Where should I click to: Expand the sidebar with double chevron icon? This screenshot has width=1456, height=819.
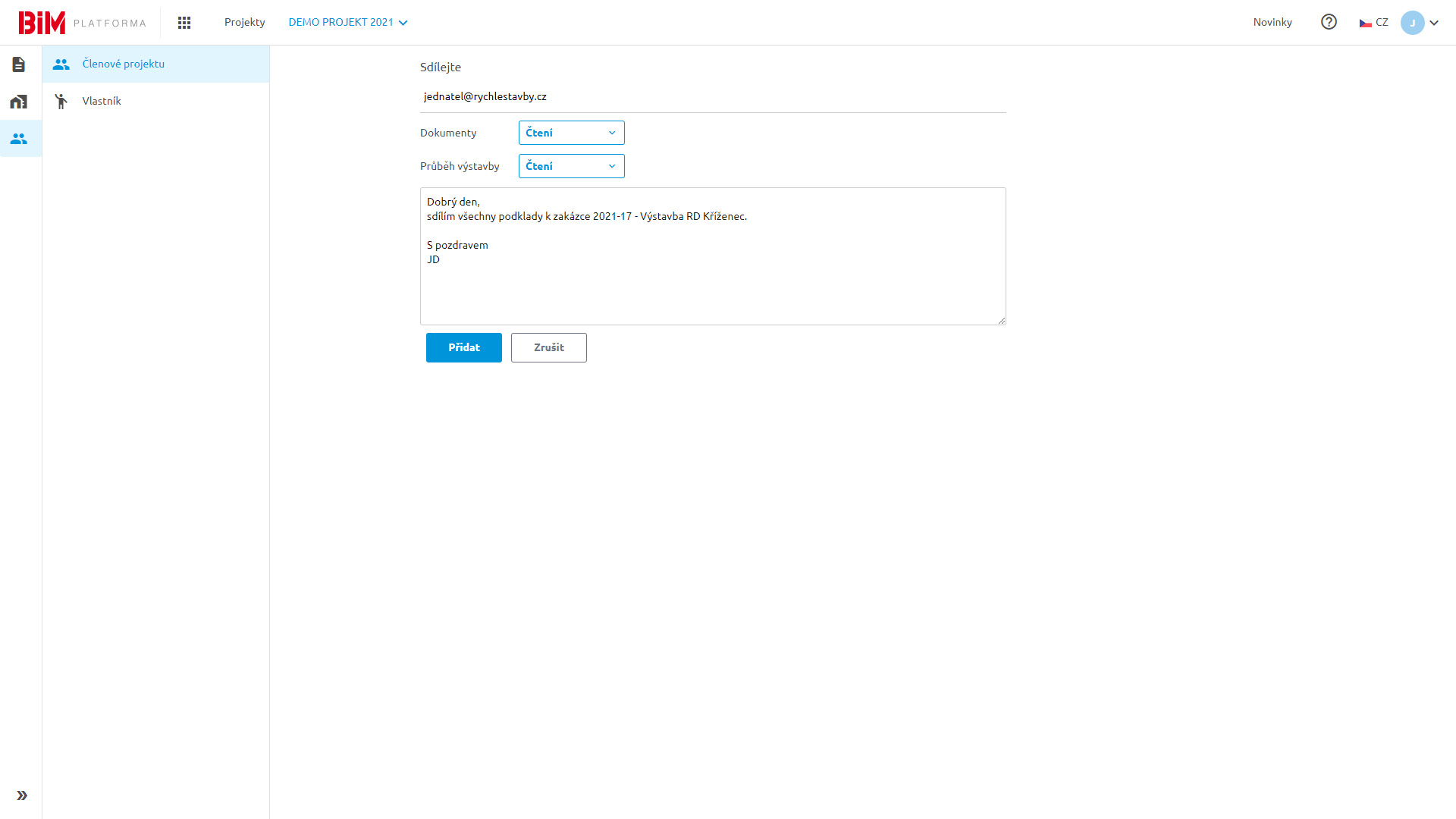click(x=22, y=795)
